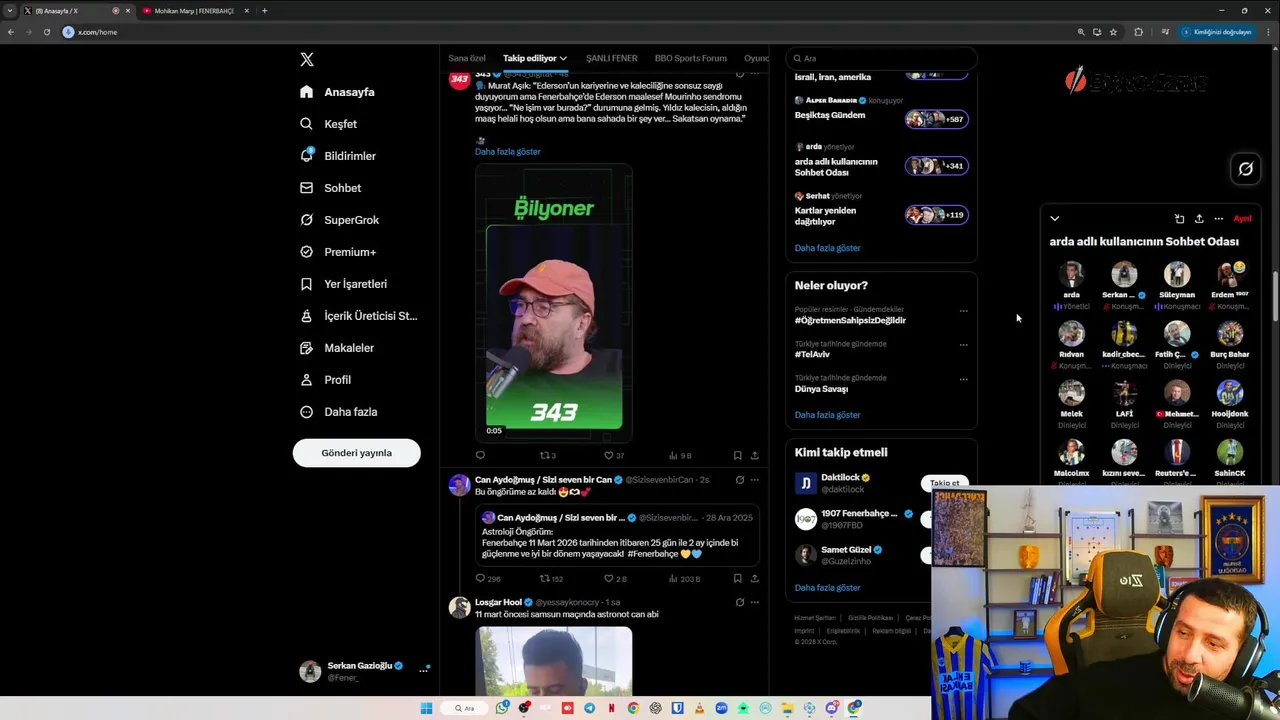Click Grok icon on Losgar Hool post
Viewport: 1280px width, 720px height.
pos(740,602)
